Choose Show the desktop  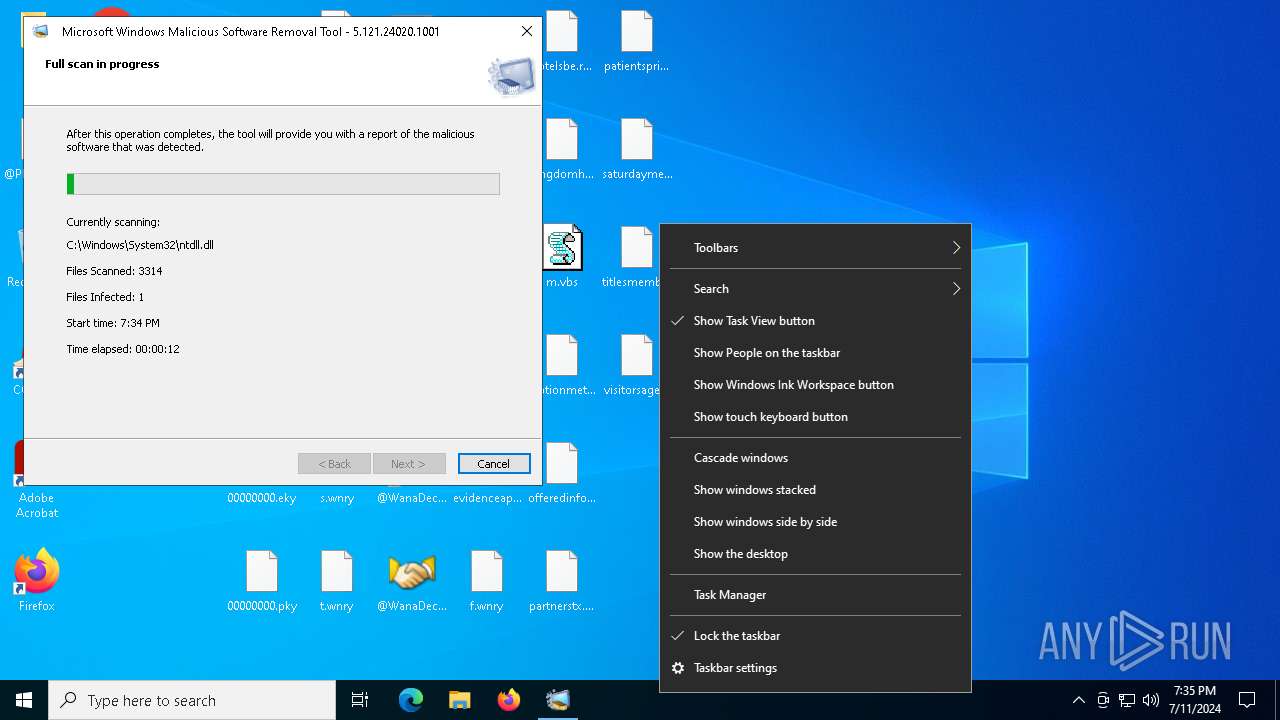(815, 554)
